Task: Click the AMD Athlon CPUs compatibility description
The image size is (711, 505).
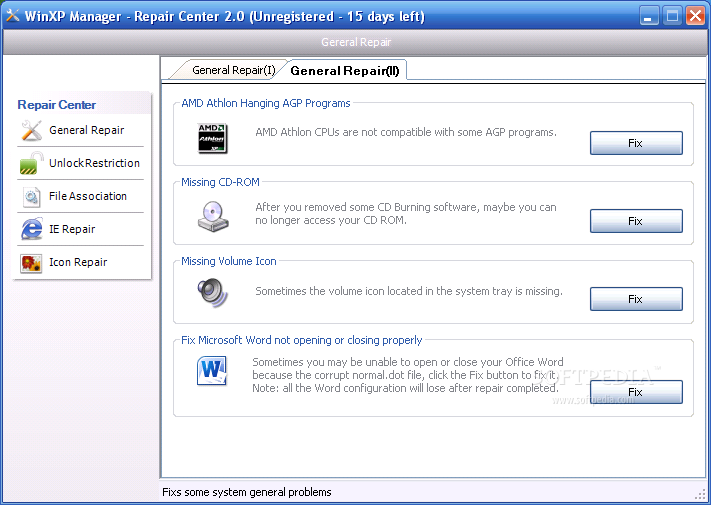Action: point(406,132)
